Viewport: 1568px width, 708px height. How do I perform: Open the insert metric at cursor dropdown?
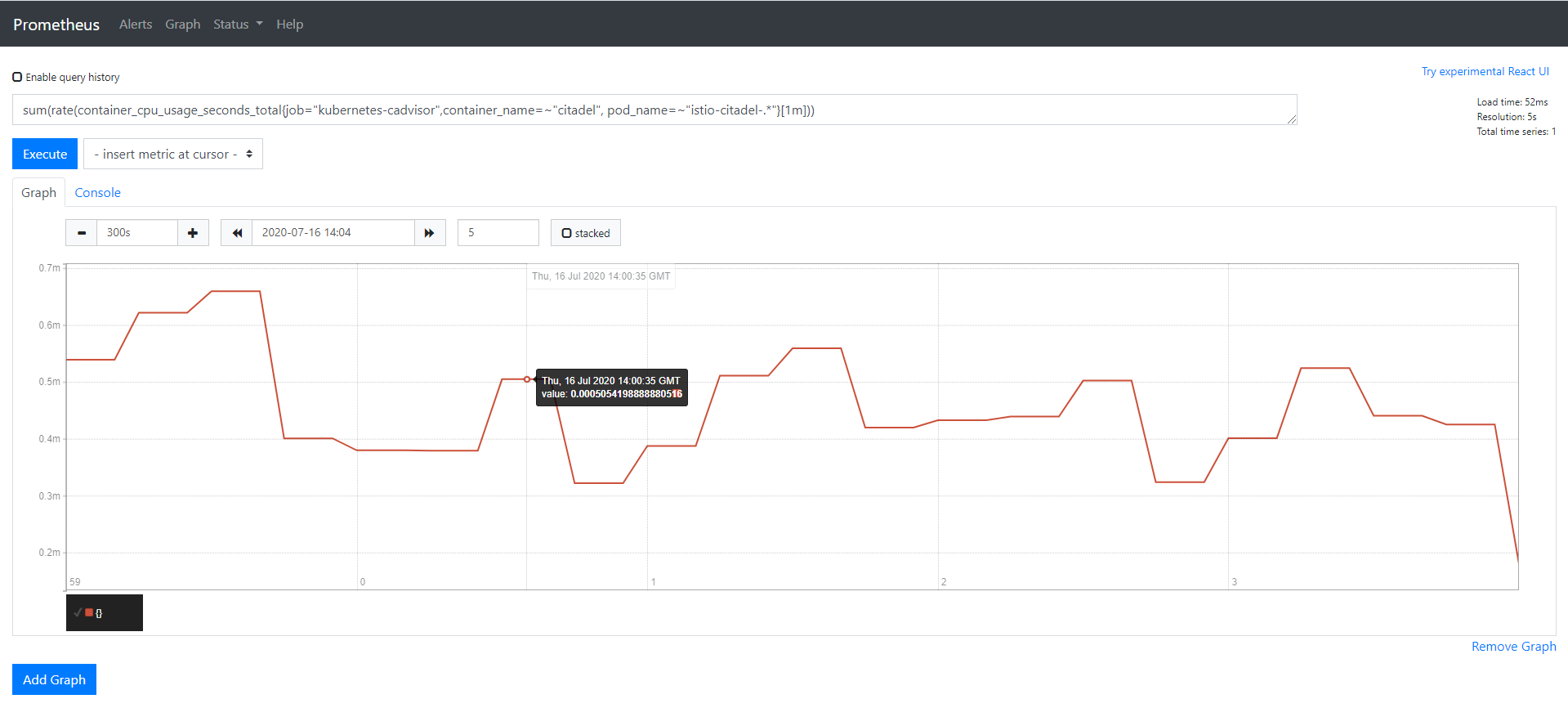(173, 155)
